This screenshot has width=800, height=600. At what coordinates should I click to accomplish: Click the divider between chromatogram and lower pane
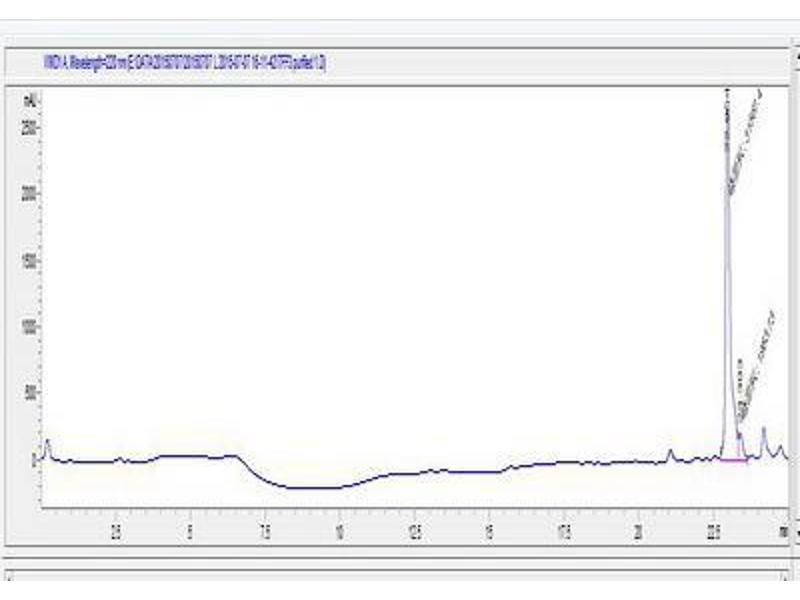[400, 564]
